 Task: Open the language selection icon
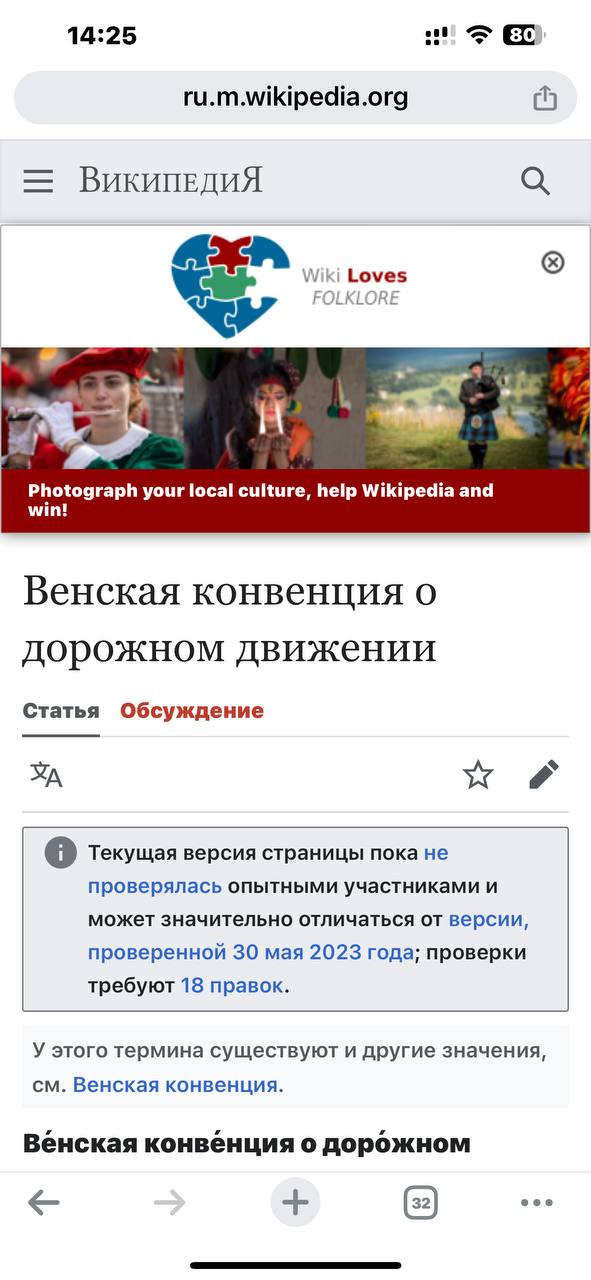(x=46, y=774)
